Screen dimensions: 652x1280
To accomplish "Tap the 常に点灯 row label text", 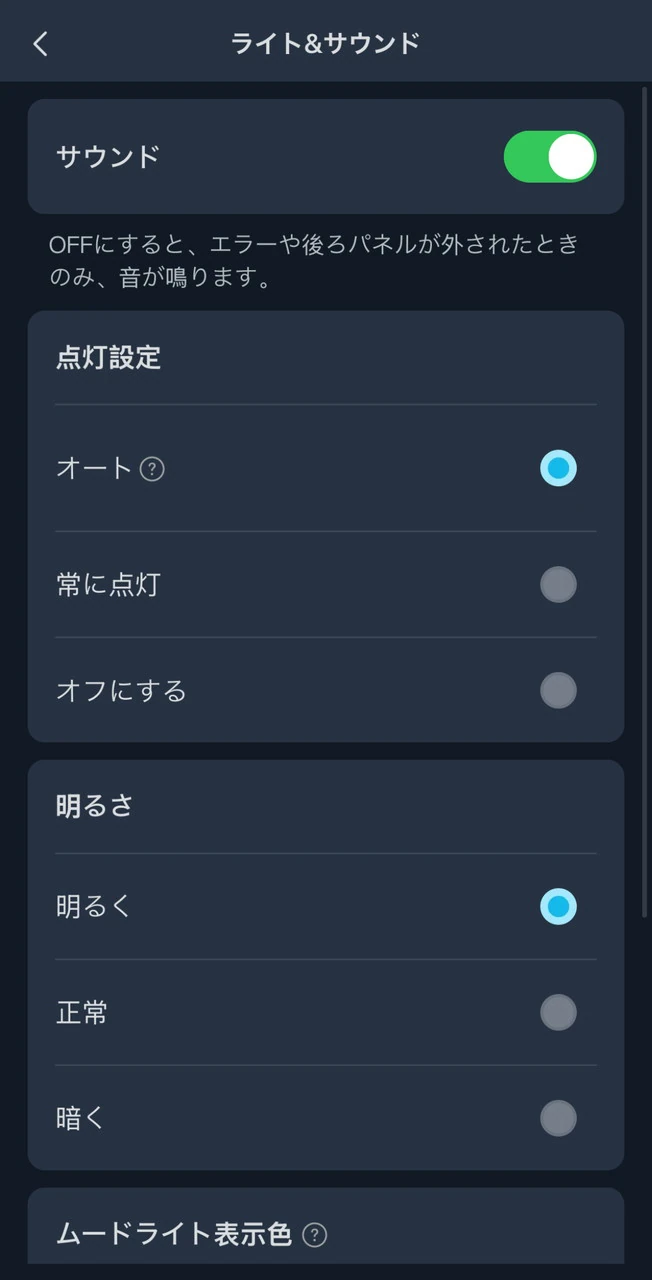I will pos(108,585).
